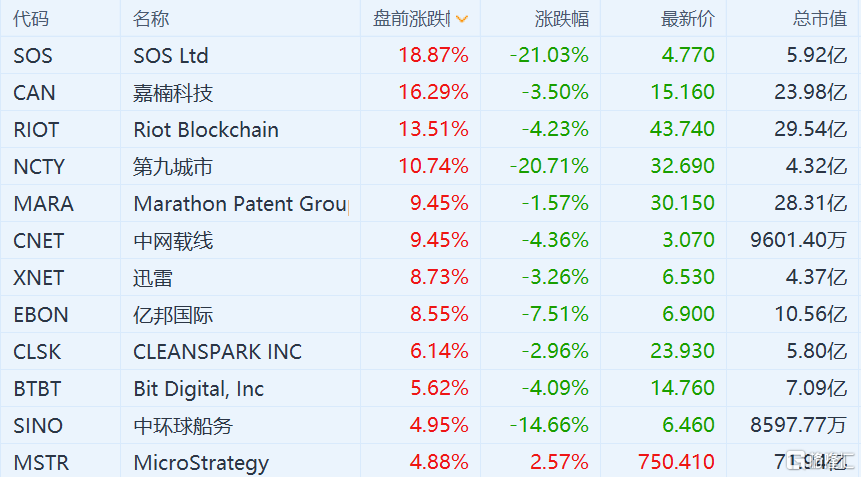This screenshot has width=861, height=477.
Task: Open the CNET 中网载线 row
Action: [x=430, y=240]
